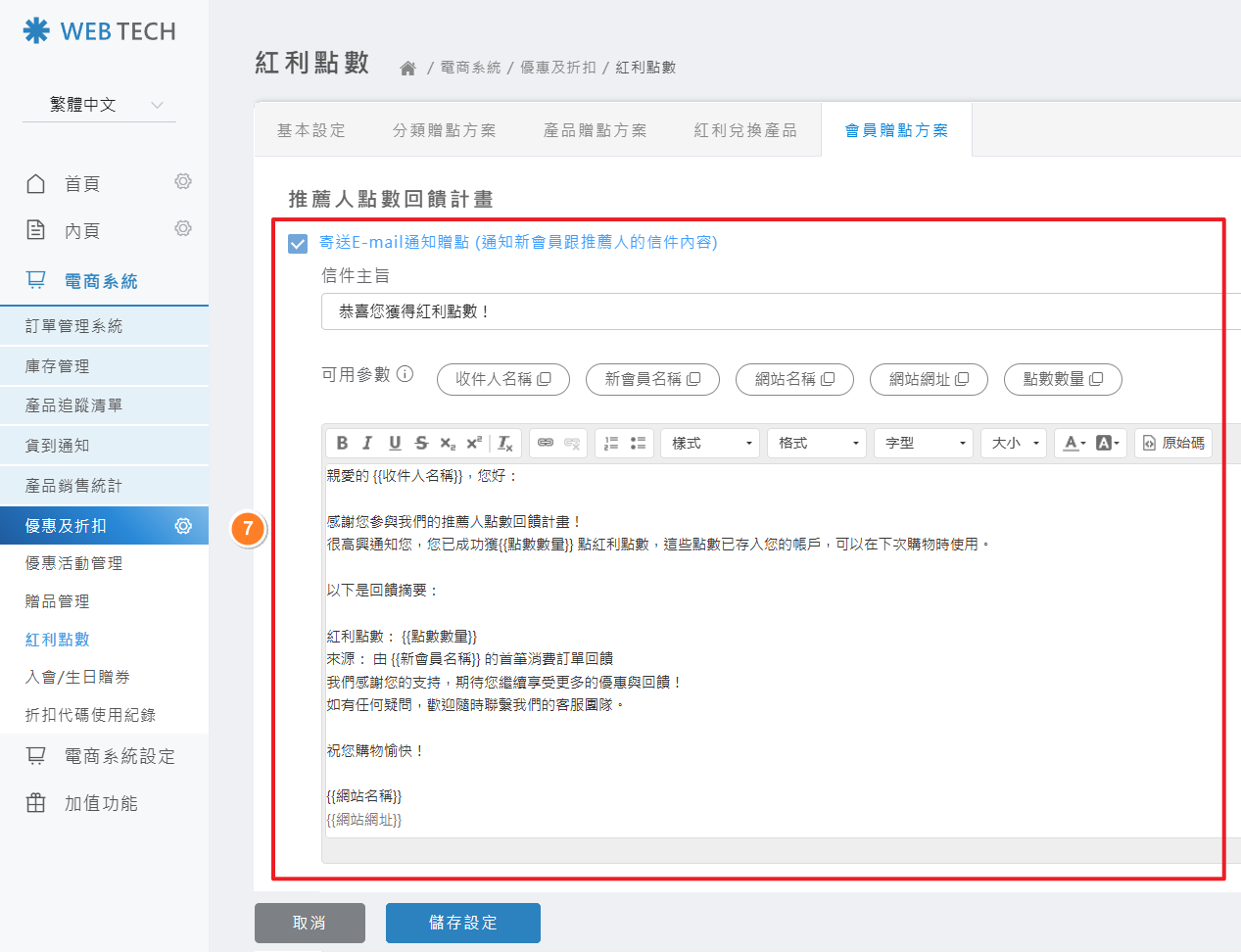Open the text color picker
This screenshot has width=1241, height=952.
[1074, 443]
